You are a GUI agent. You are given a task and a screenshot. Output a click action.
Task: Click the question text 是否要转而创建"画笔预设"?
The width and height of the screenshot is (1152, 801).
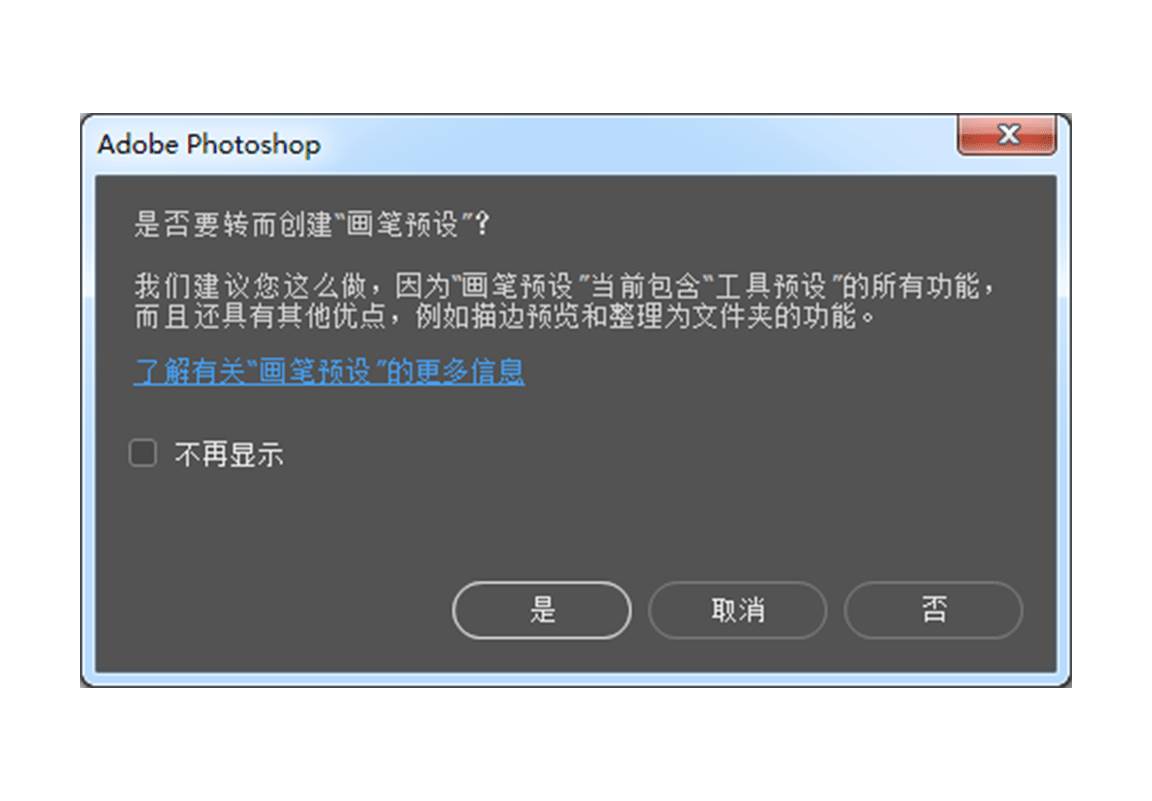coord(312,223)
